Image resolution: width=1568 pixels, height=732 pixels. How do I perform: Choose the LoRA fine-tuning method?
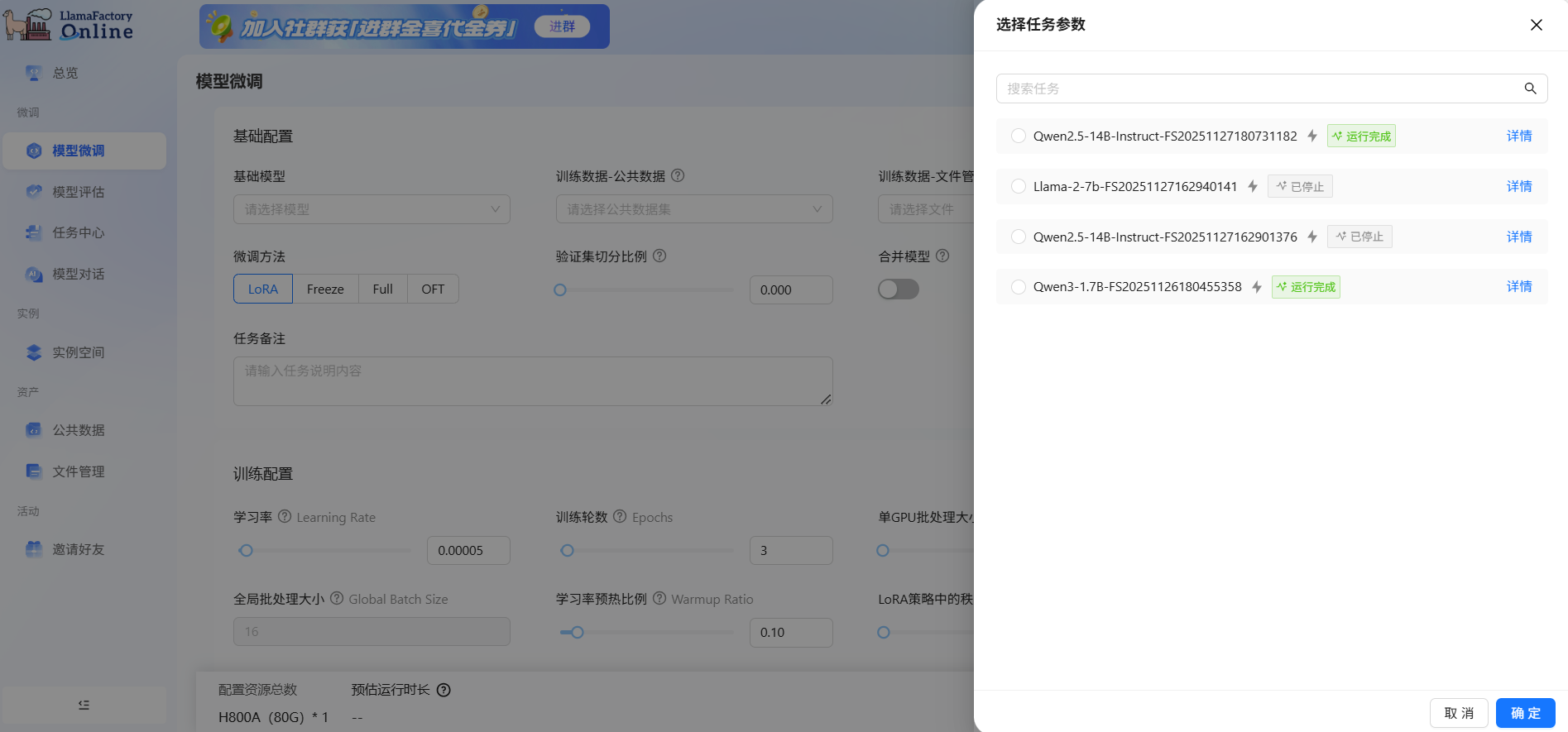pos(263,289)
